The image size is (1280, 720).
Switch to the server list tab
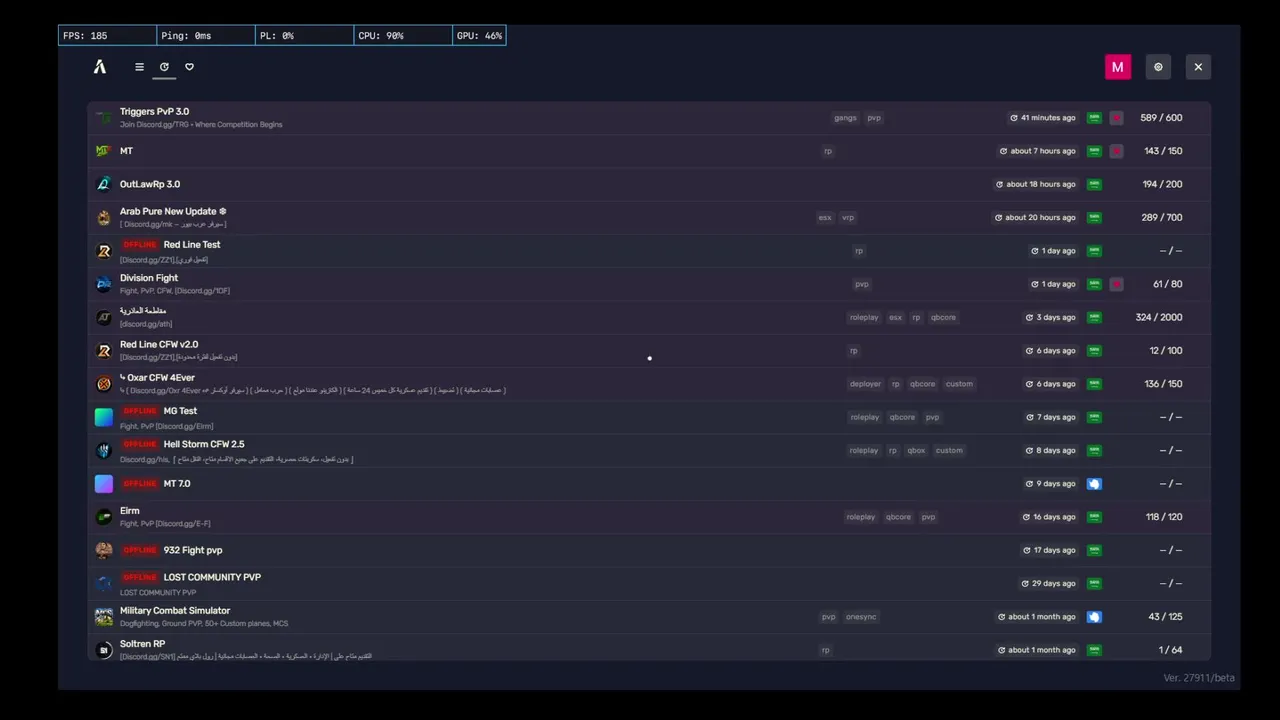[x=139, y=67]
